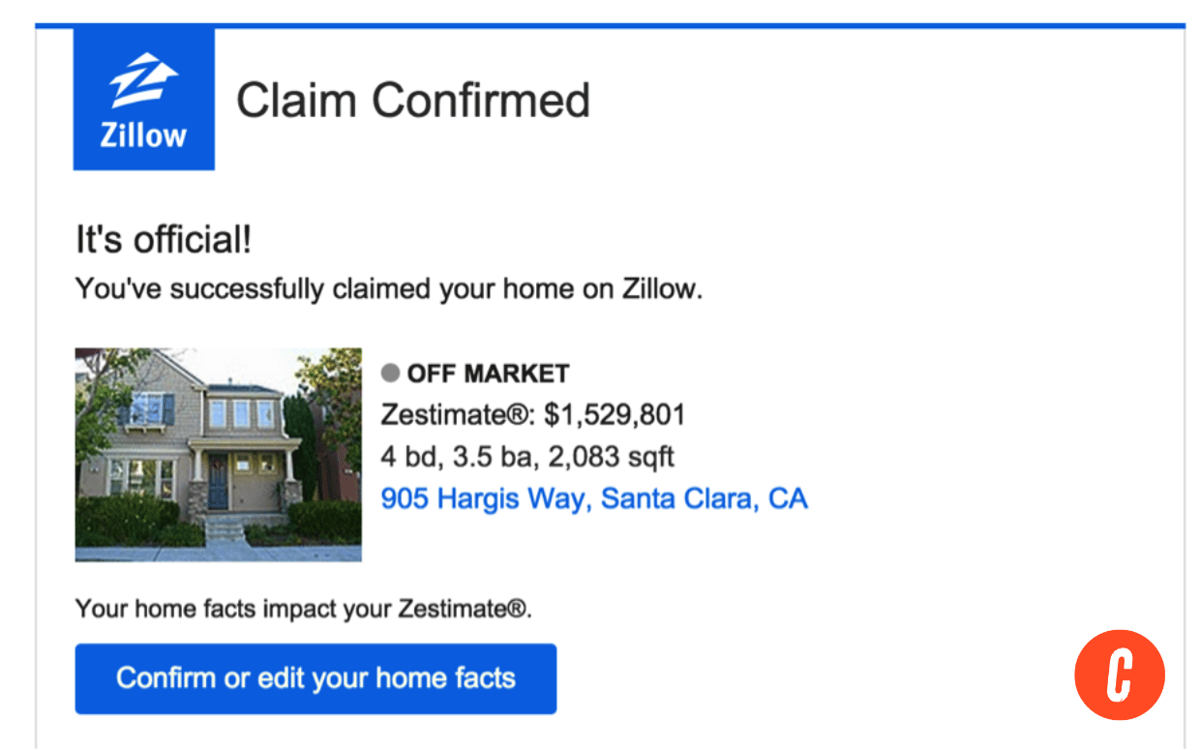The image size is (1200, 750).
Task: Select the successfully claimed message text
Action: 389,288
